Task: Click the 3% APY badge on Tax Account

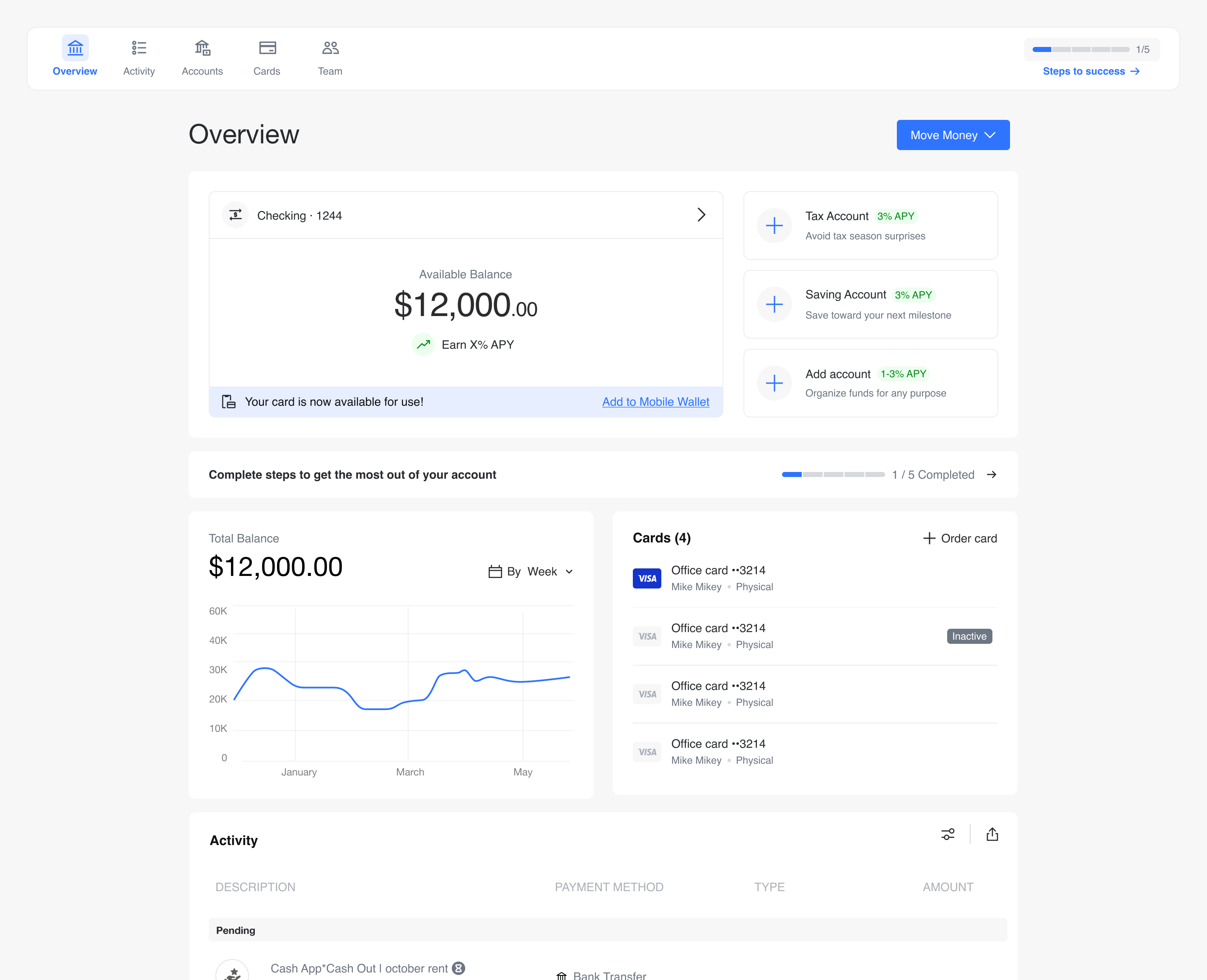Action: (x=896, y=216)
